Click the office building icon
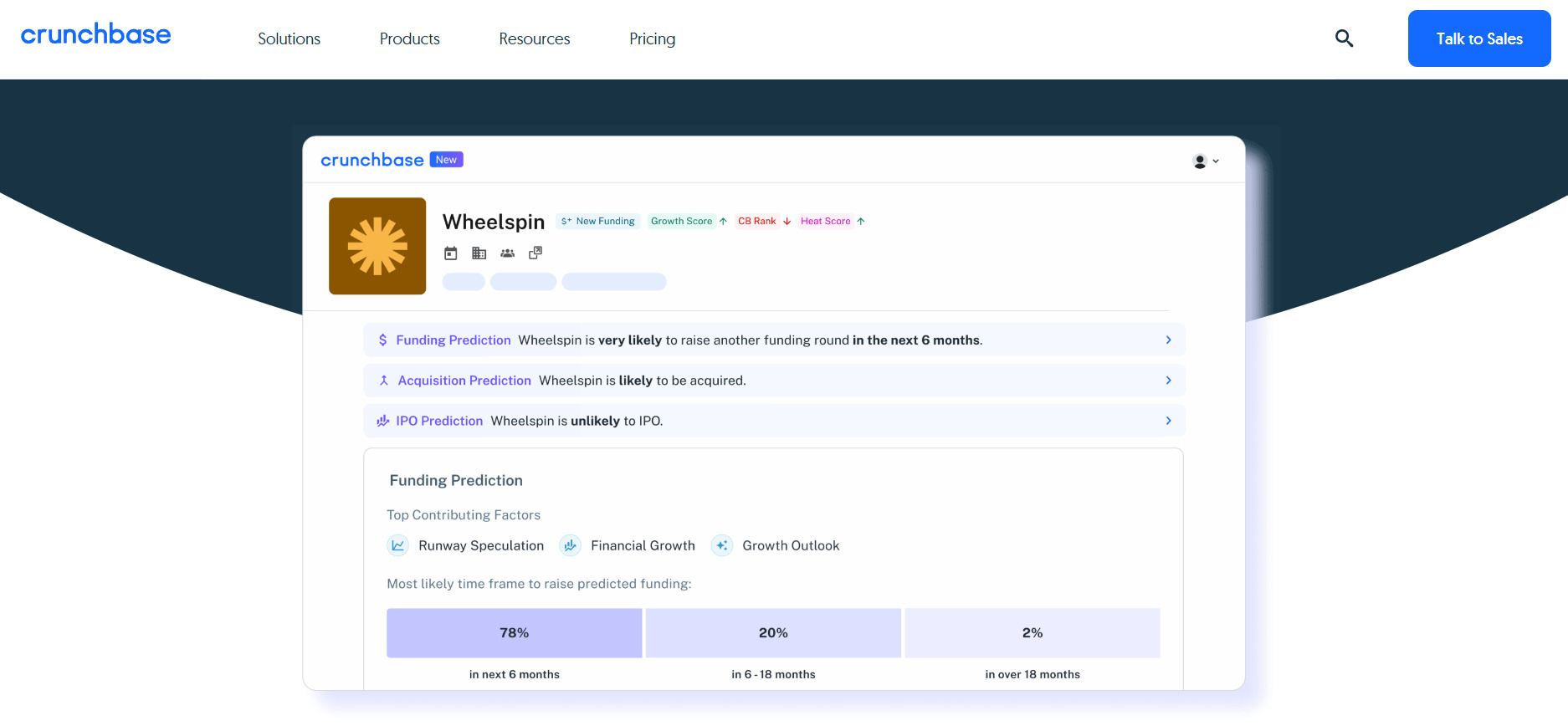Image resolution: width=1568 pixels, height=726 pixels. tap(479, 253)
